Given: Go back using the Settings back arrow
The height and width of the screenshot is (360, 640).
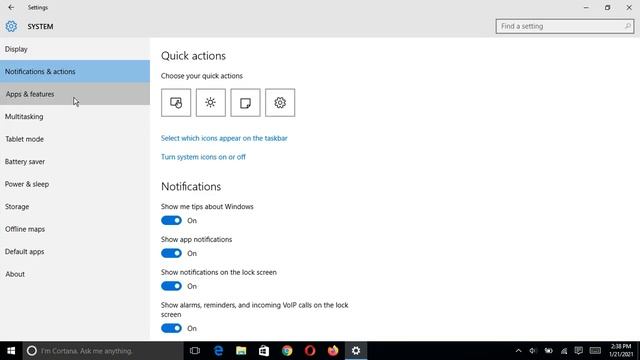Looking at the screenshot, I should pos(11,7).
